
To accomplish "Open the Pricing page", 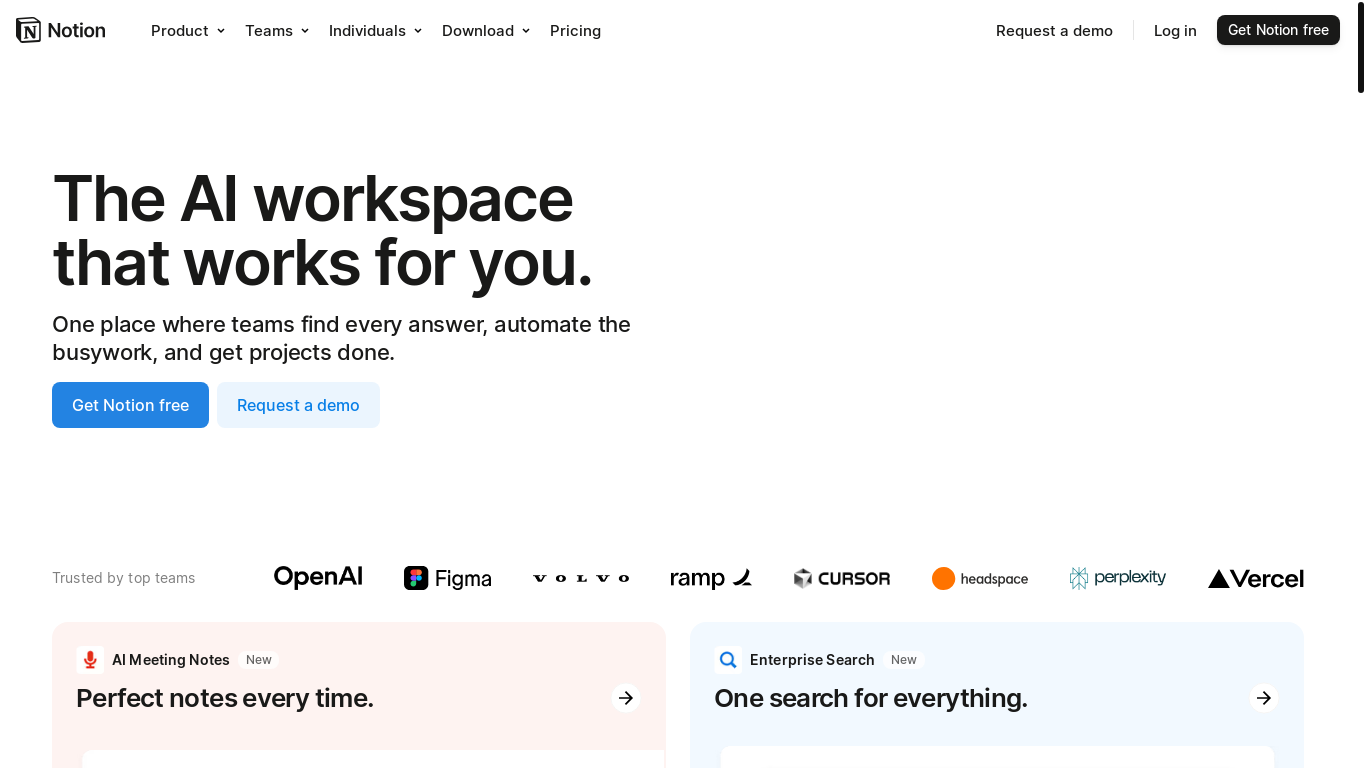I will click(575, 31).
